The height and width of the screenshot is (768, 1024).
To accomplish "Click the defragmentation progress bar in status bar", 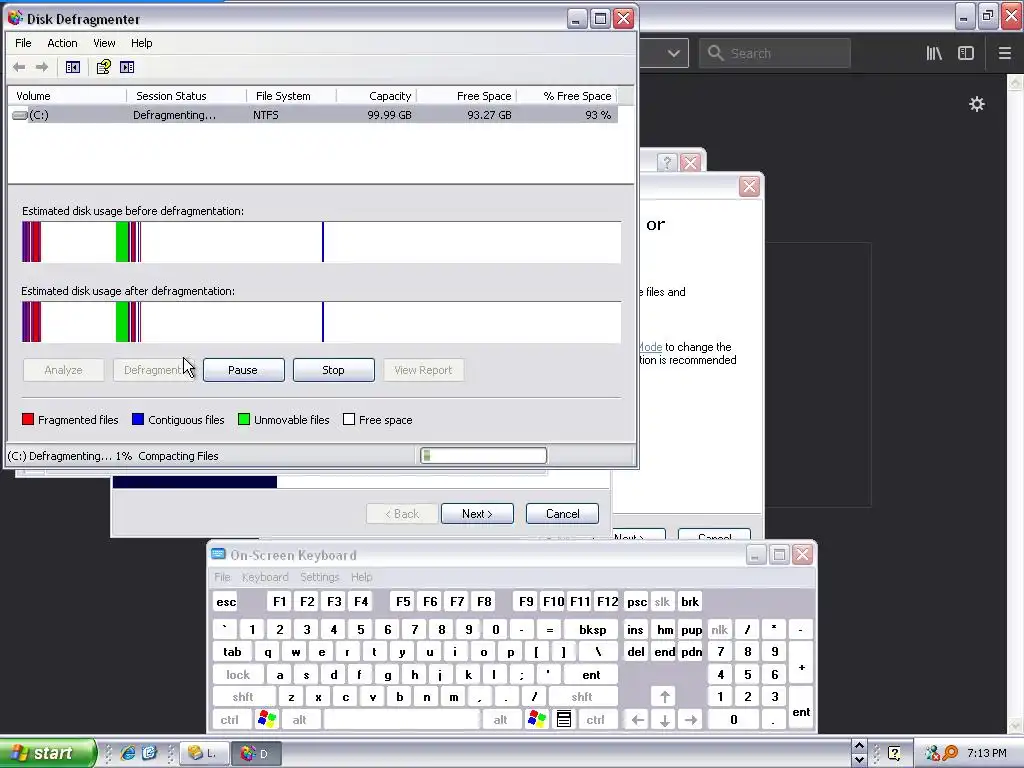I will [x=483, y=455].
